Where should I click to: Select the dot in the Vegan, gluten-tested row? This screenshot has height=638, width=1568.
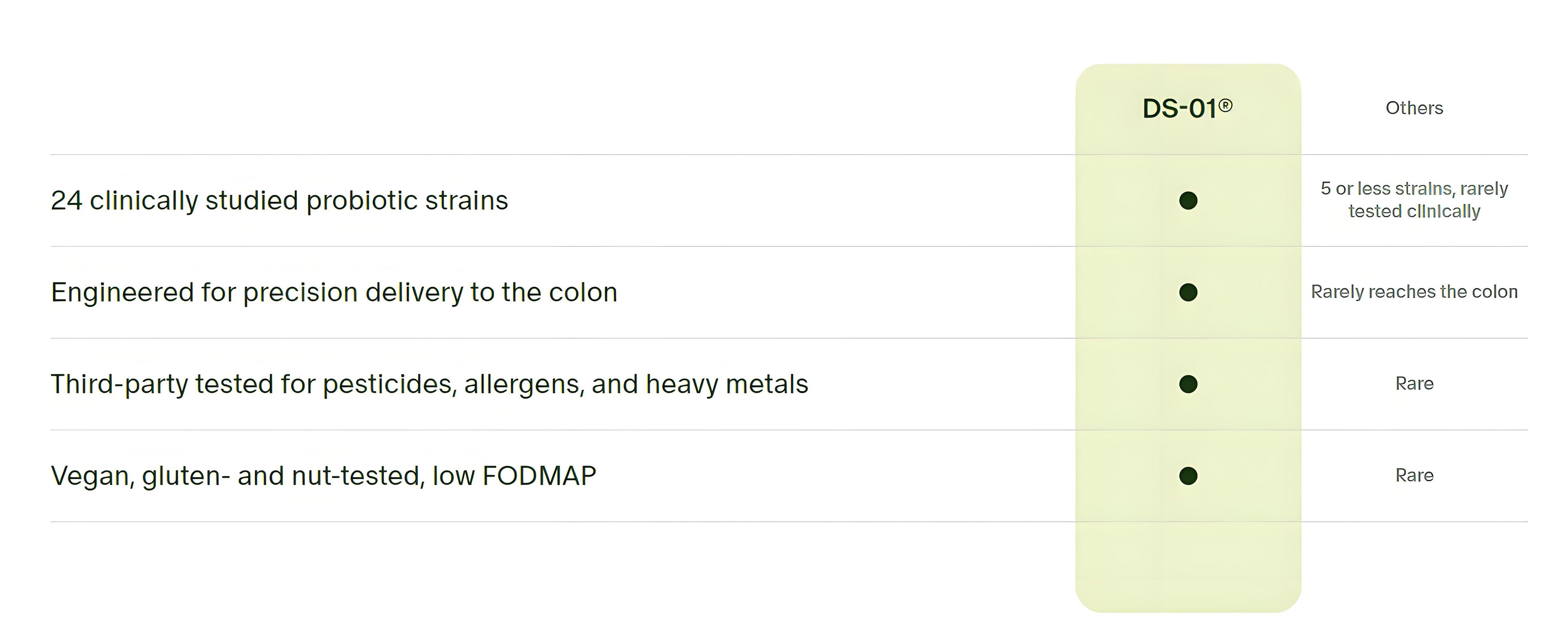[x=1188, y=475]
